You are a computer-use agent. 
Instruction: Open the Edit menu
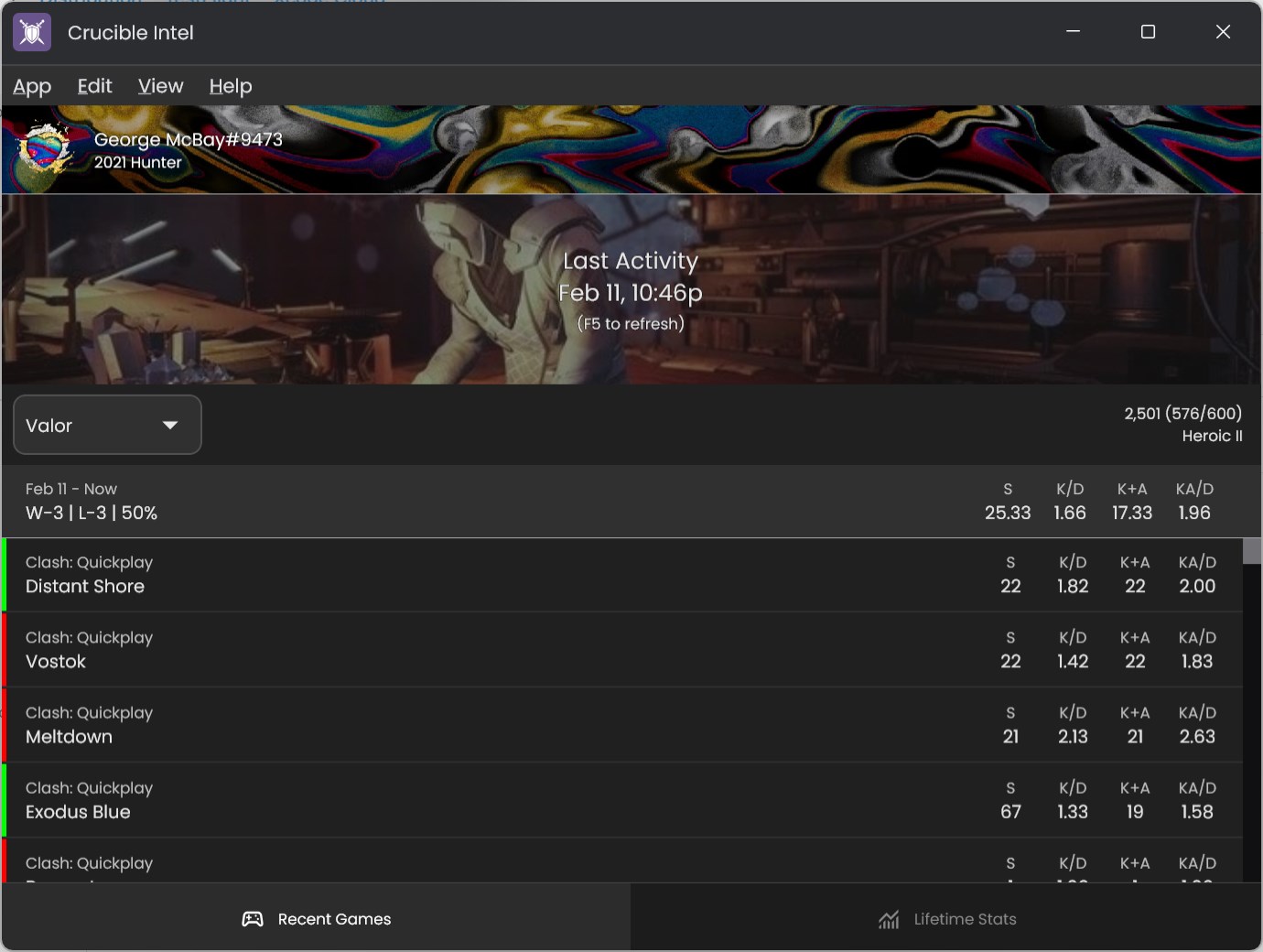94,86
